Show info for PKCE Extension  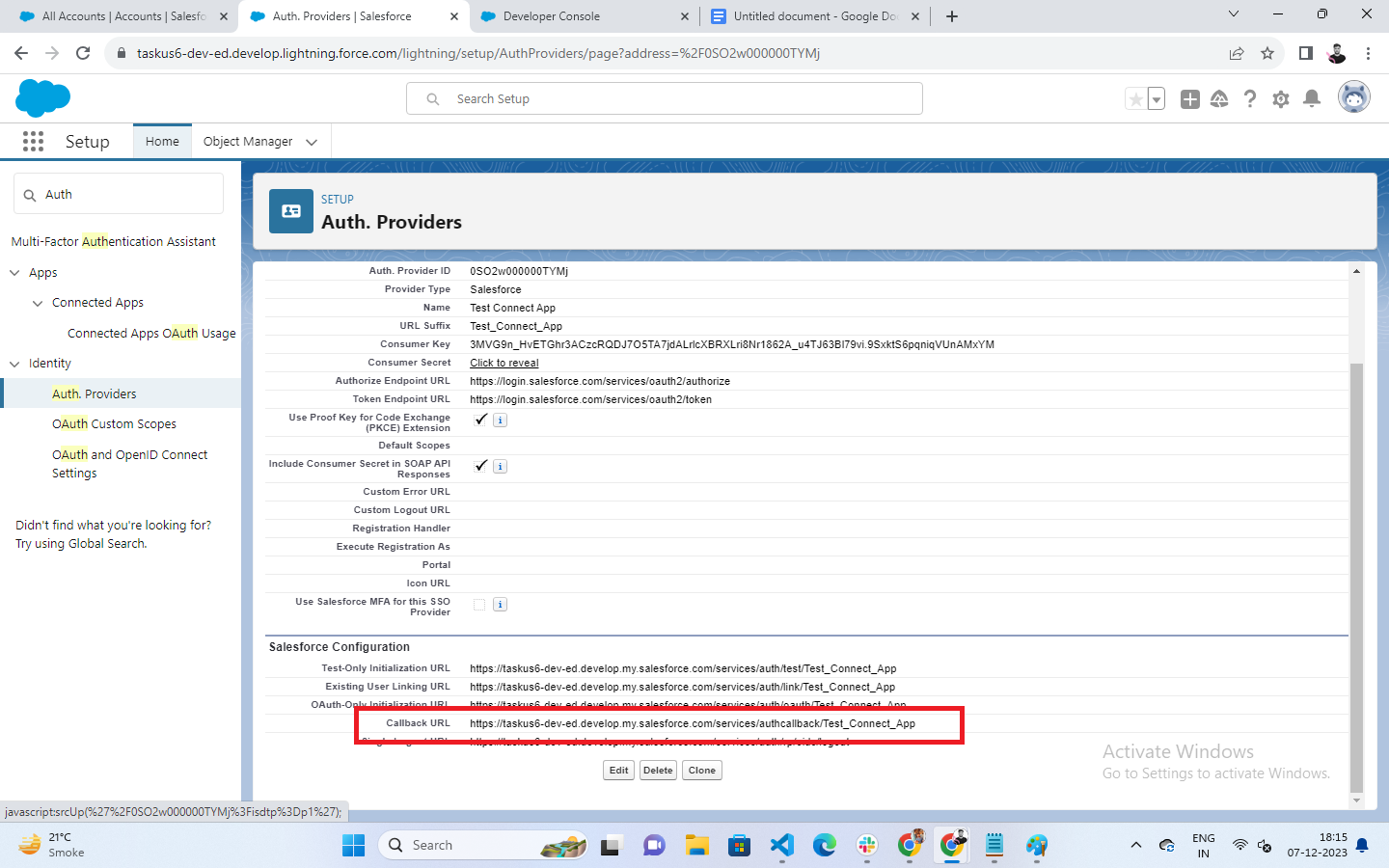[x=500, y=420]
